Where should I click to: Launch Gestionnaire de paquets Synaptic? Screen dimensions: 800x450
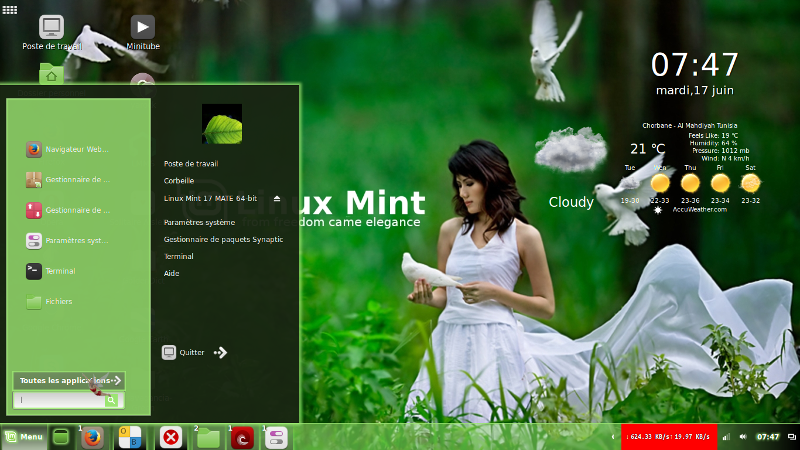click(223, 239)
